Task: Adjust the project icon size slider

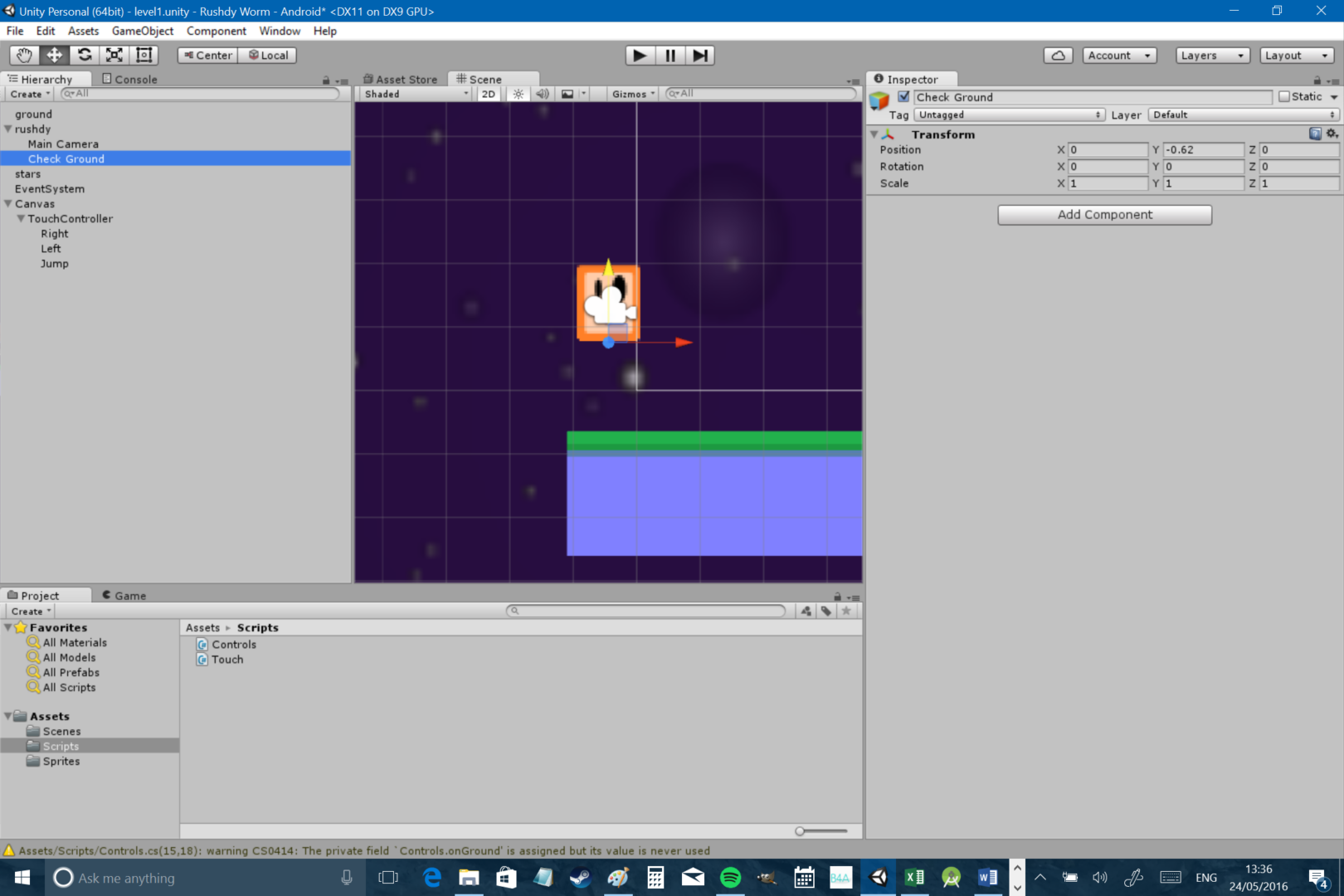Action: click(801, 831)
